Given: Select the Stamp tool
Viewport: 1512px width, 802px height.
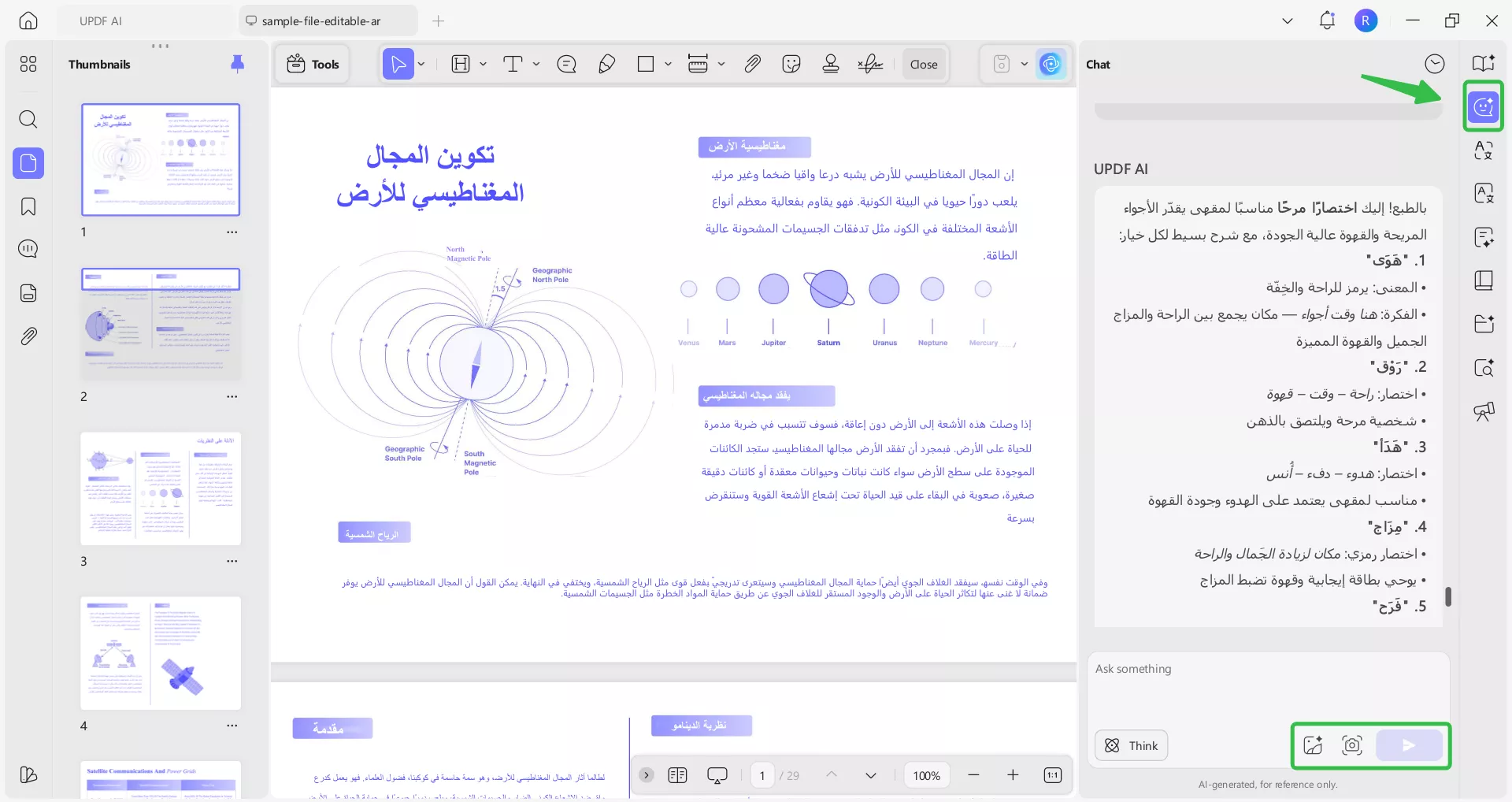Looking at the screenshot, I should [831, 64].
